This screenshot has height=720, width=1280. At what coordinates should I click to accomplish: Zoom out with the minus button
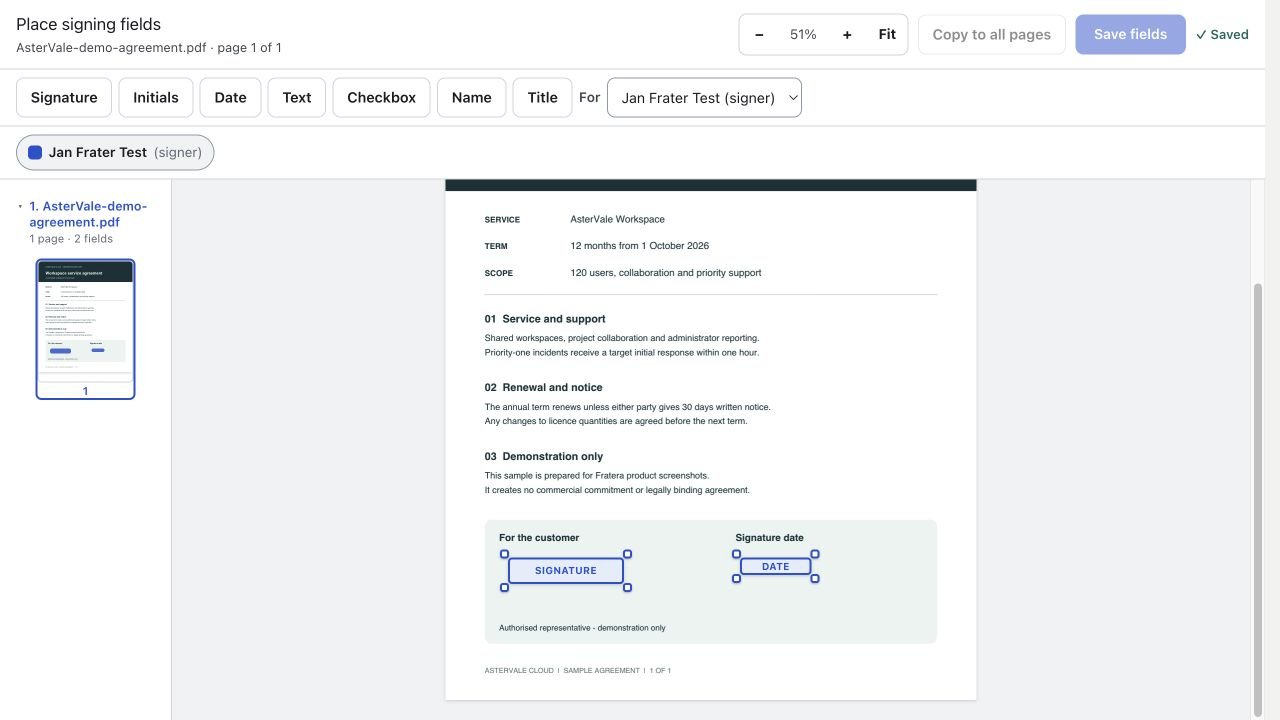pos(759,35)
